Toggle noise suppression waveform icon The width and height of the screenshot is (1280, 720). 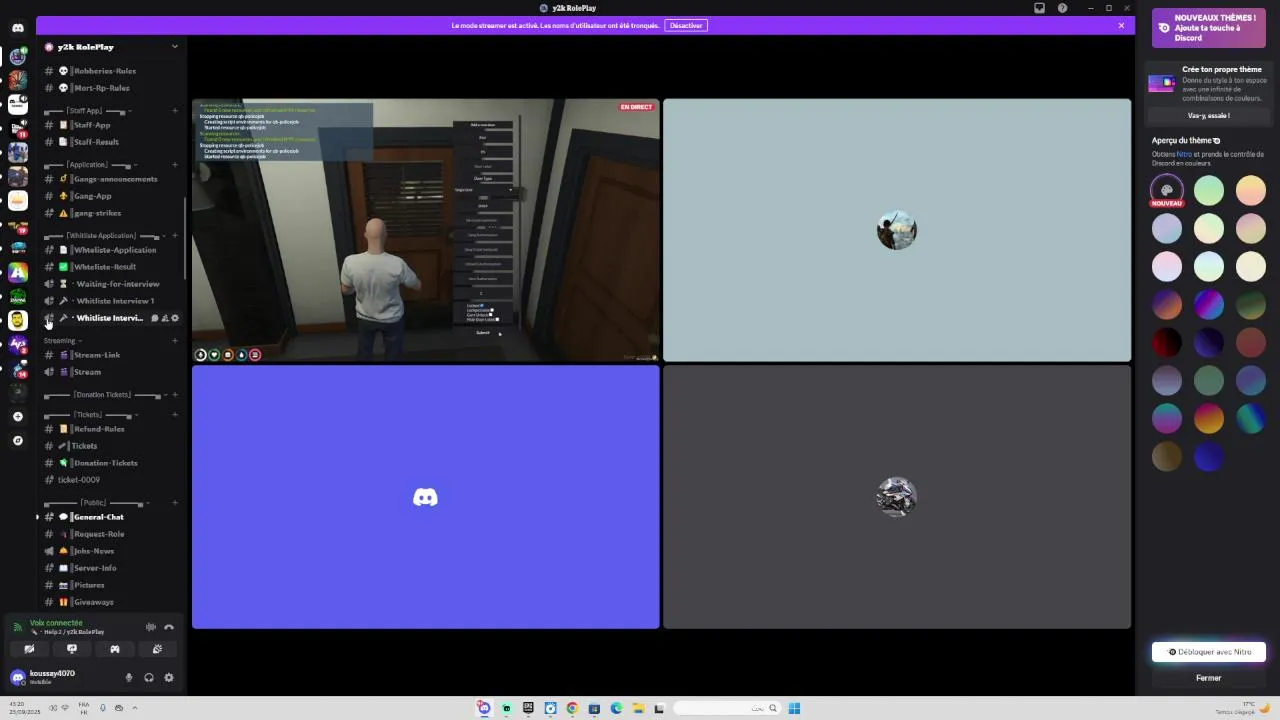pos(151,627)
